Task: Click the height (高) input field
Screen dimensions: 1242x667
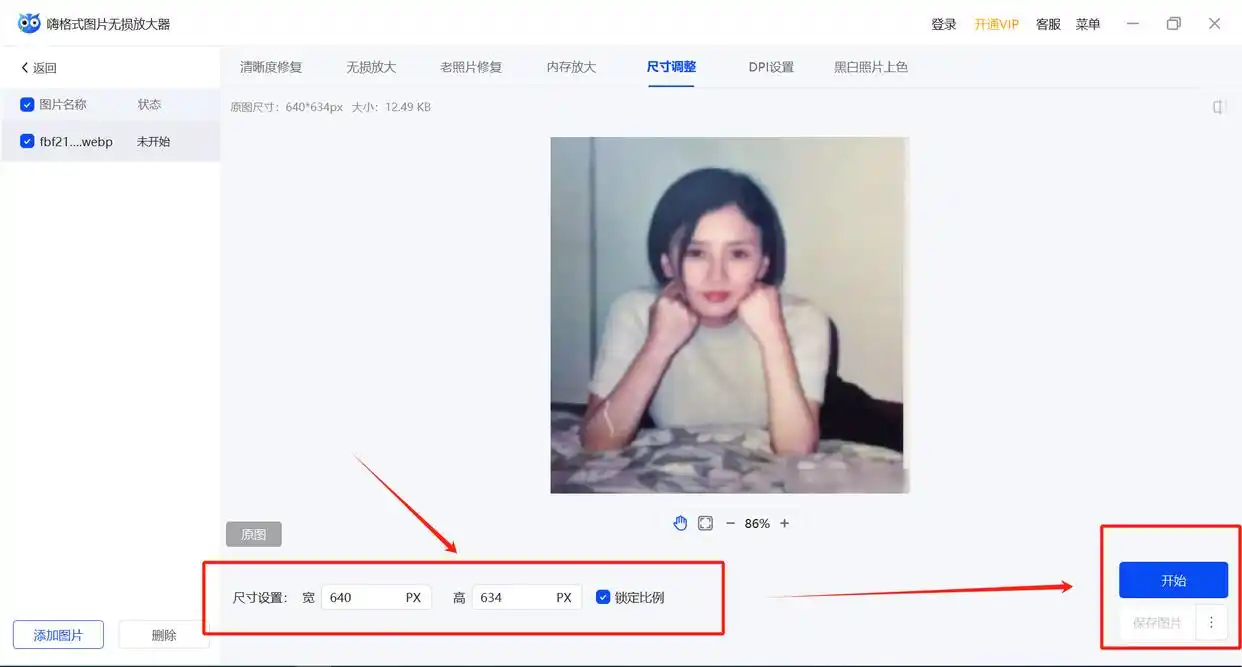Action: [x=527, y=597]
